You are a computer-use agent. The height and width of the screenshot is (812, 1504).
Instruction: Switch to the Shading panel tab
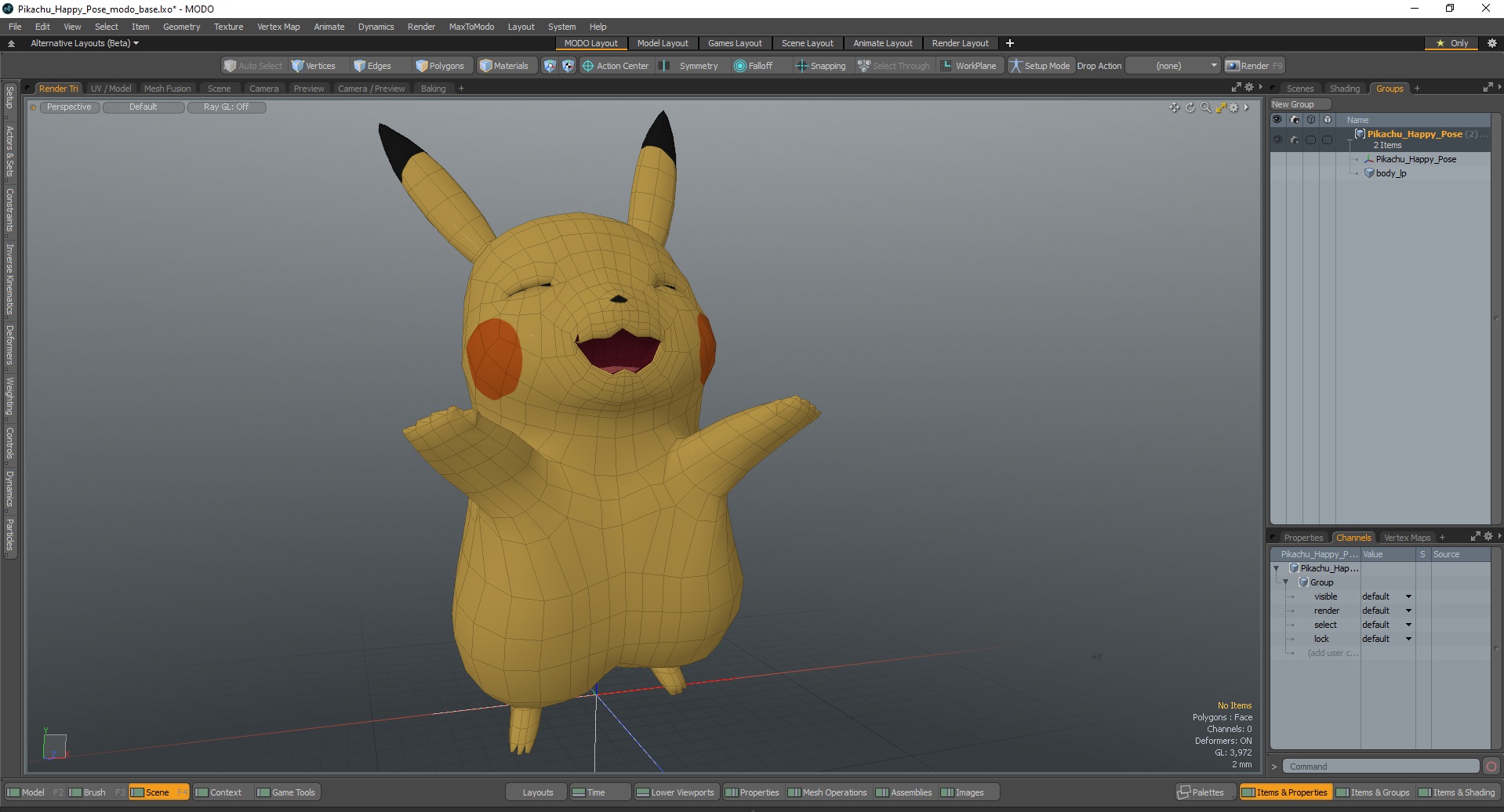point(1345,89)
